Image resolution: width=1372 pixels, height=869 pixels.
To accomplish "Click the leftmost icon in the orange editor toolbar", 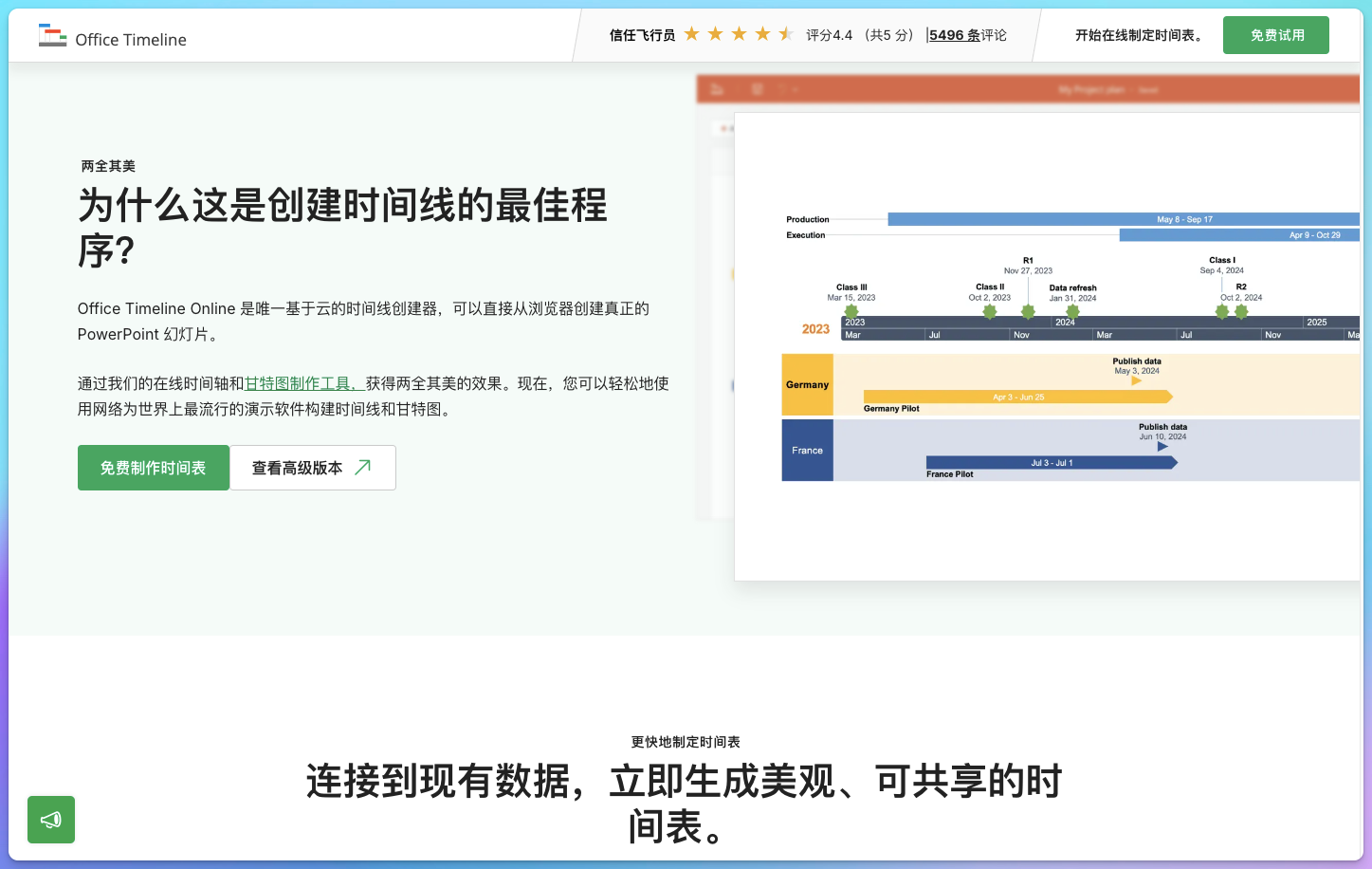I will (x=718, y=89).
